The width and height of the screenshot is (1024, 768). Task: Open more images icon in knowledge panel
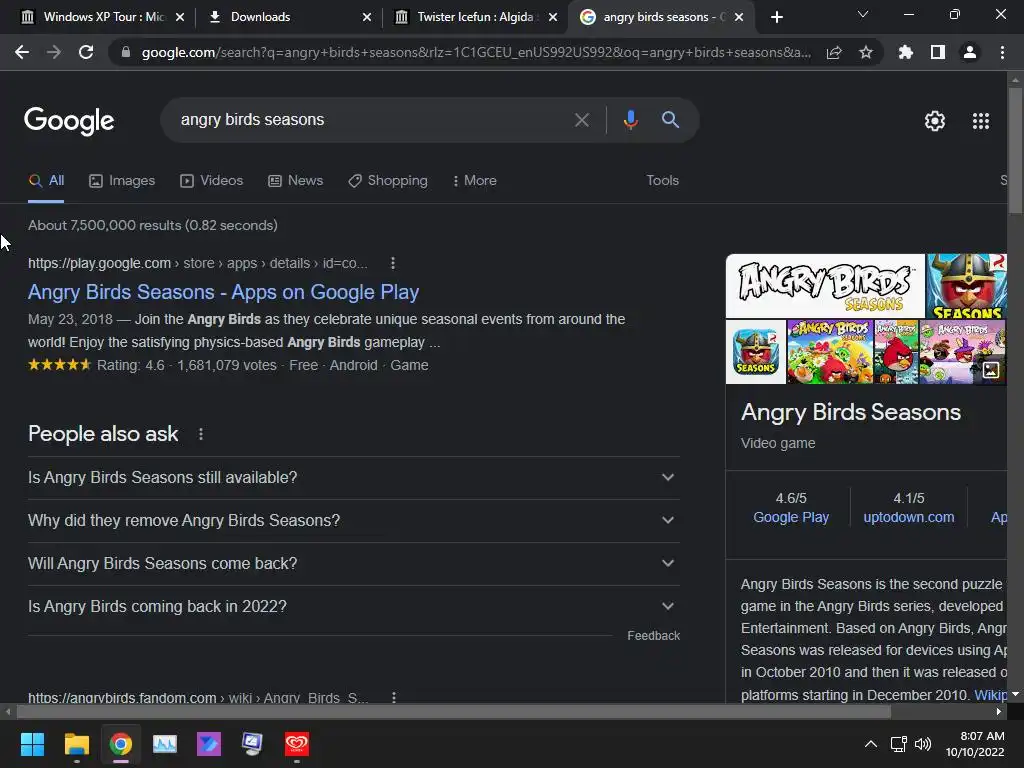(991, 370)
